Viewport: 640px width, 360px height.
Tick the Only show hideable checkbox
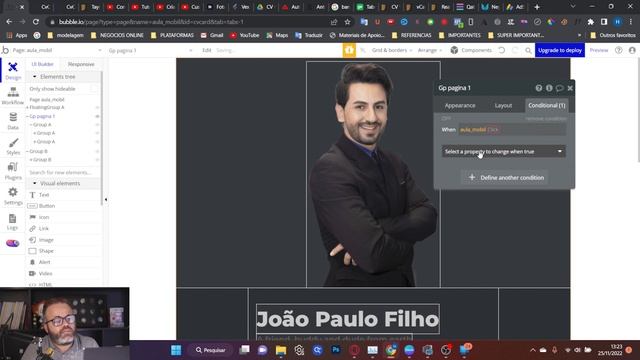pos(94,89)
